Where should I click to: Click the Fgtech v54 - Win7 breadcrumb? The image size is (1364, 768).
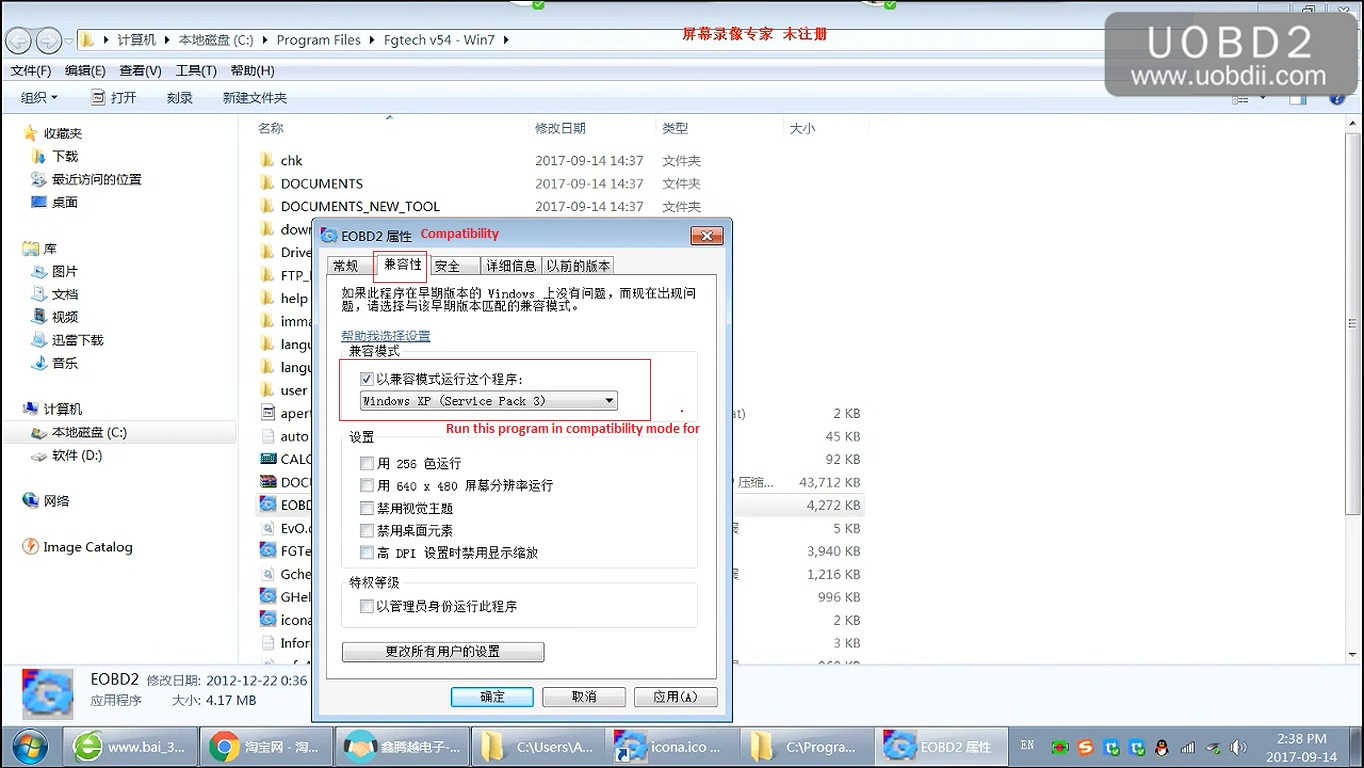pyautogui.click(x=440, y=40)
